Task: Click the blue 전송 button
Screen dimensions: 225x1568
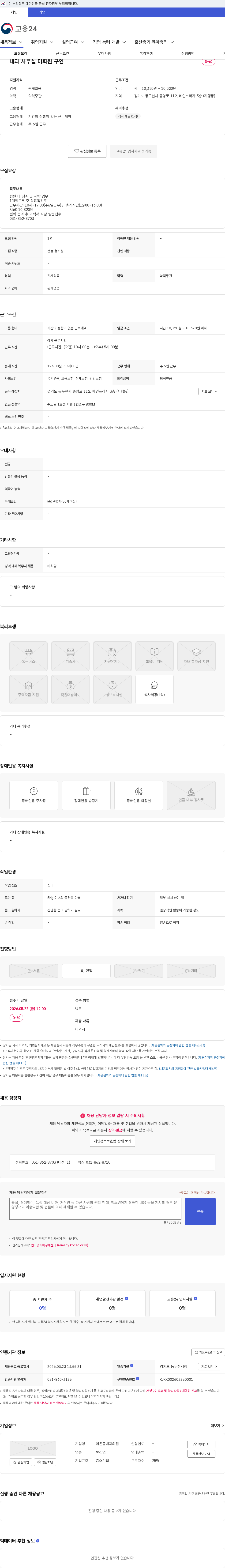Action: tap(200, 1211)
